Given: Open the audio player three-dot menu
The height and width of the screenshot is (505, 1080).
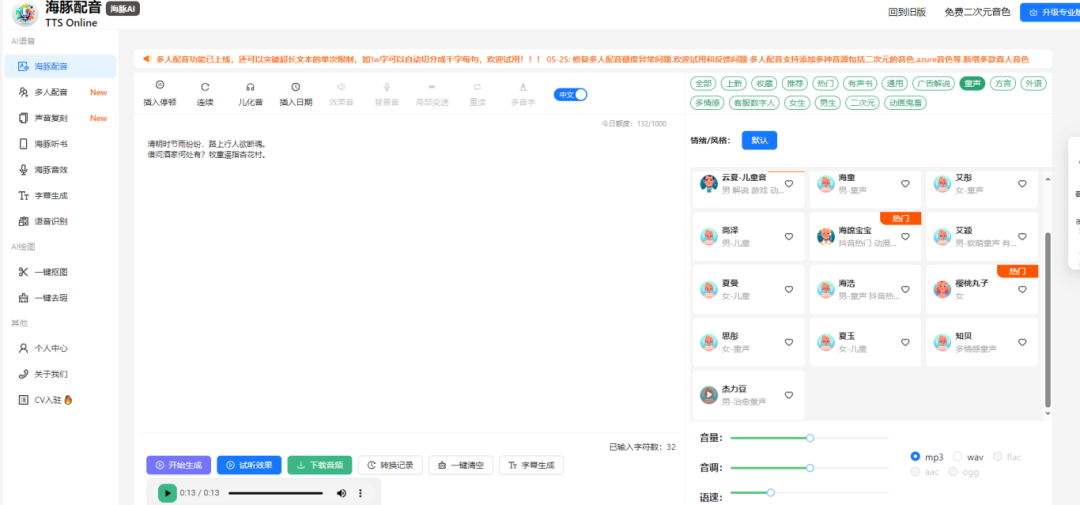Looking at the screenshot, I should point(360,493).
